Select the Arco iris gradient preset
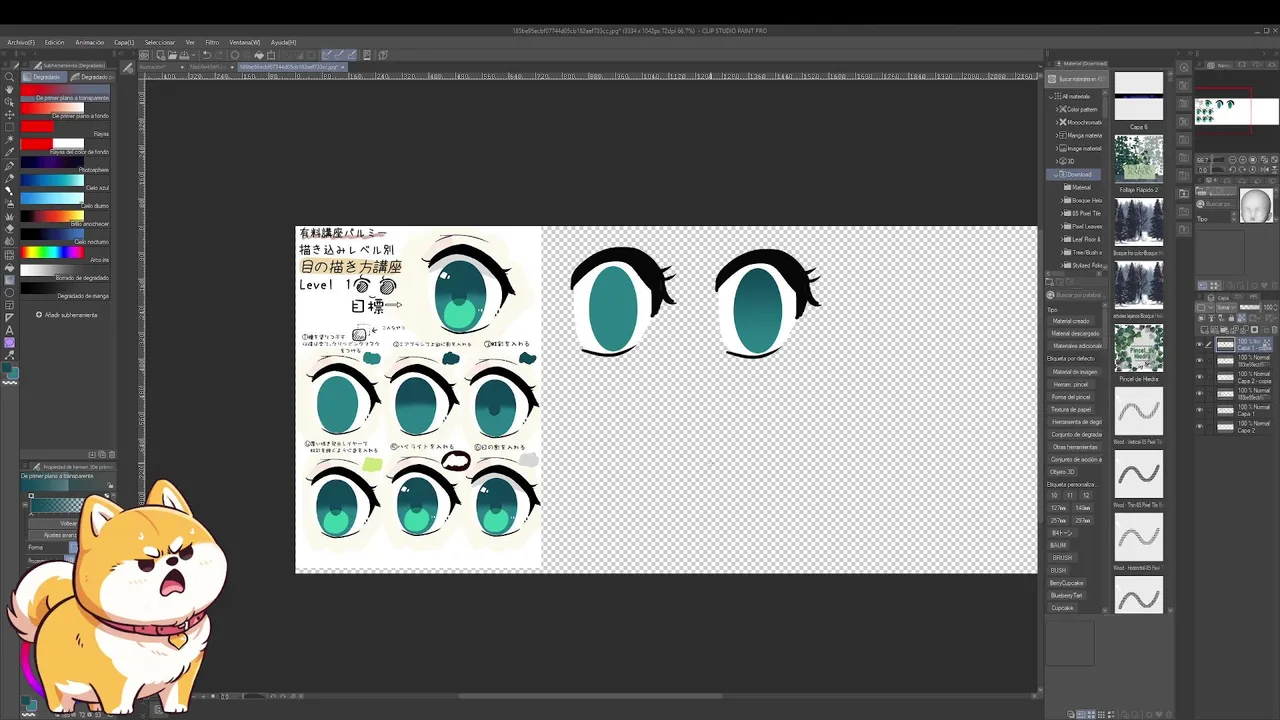 tap(65, 253)
